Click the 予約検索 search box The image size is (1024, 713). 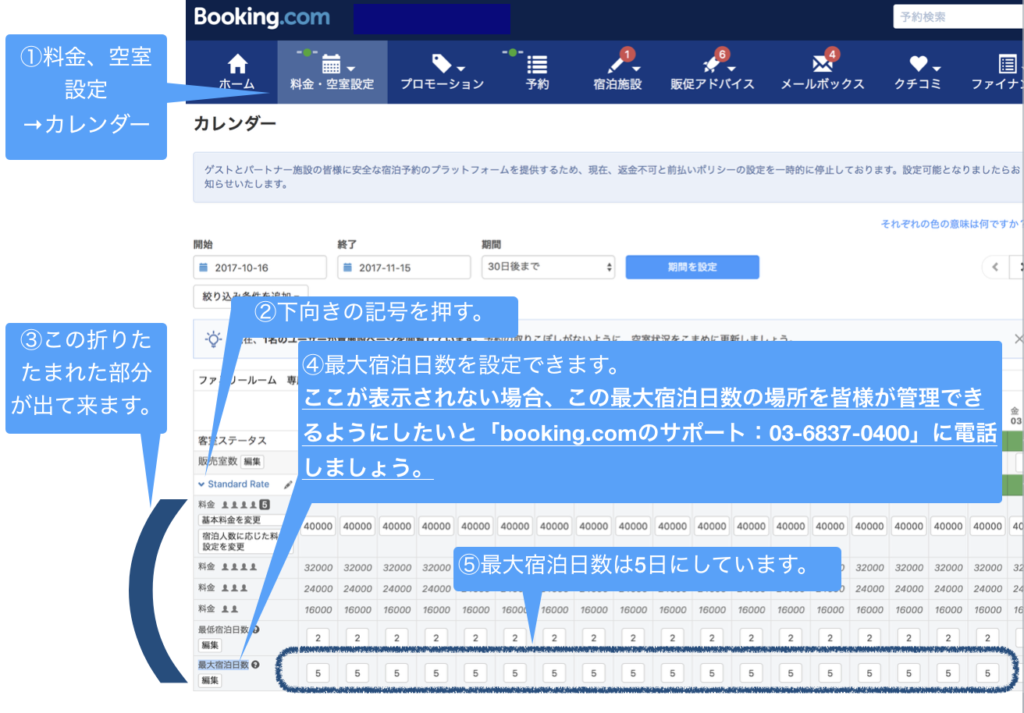955,17
